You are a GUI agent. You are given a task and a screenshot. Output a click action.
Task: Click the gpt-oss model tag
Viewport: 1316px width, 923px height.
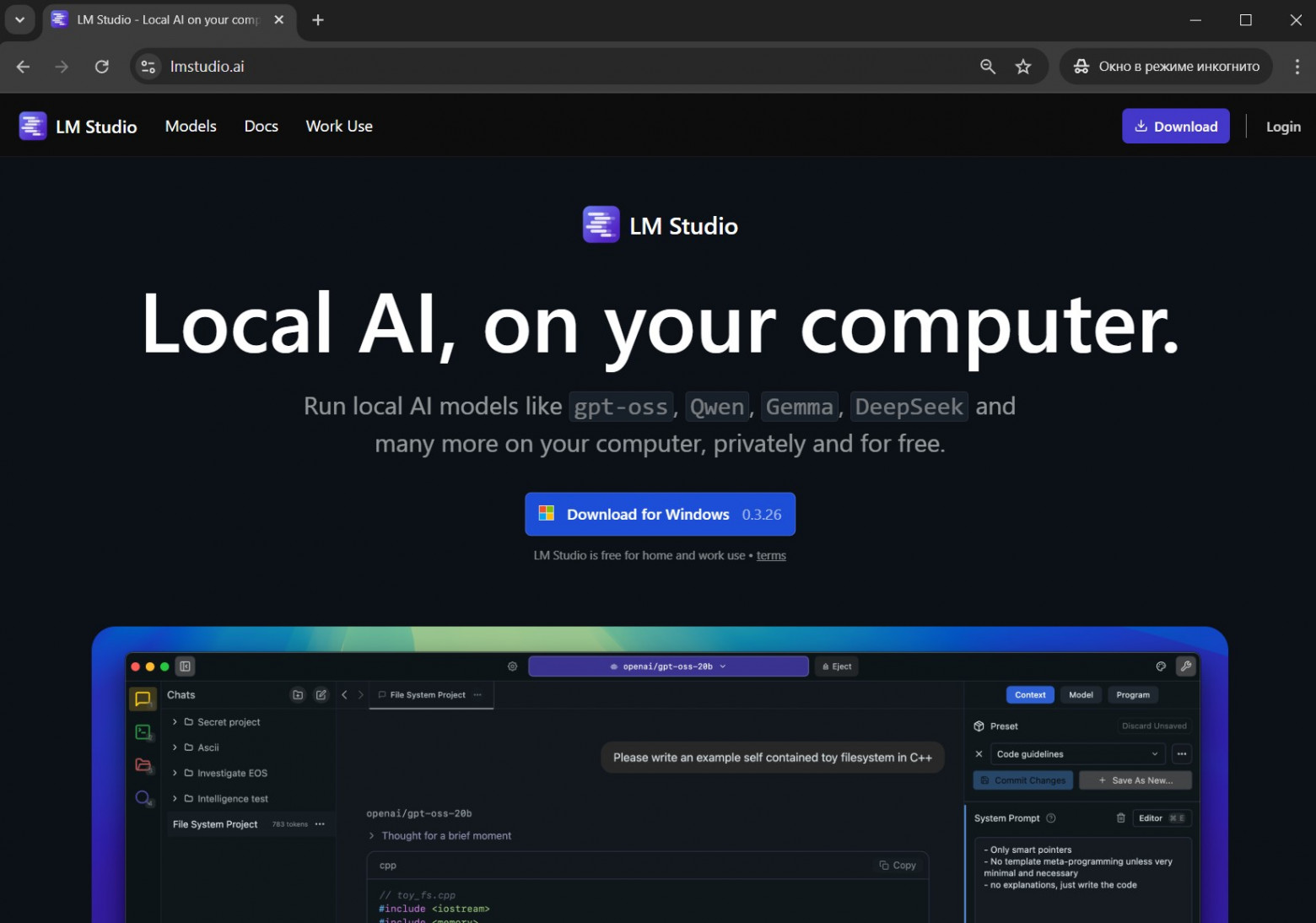point(621,407)
